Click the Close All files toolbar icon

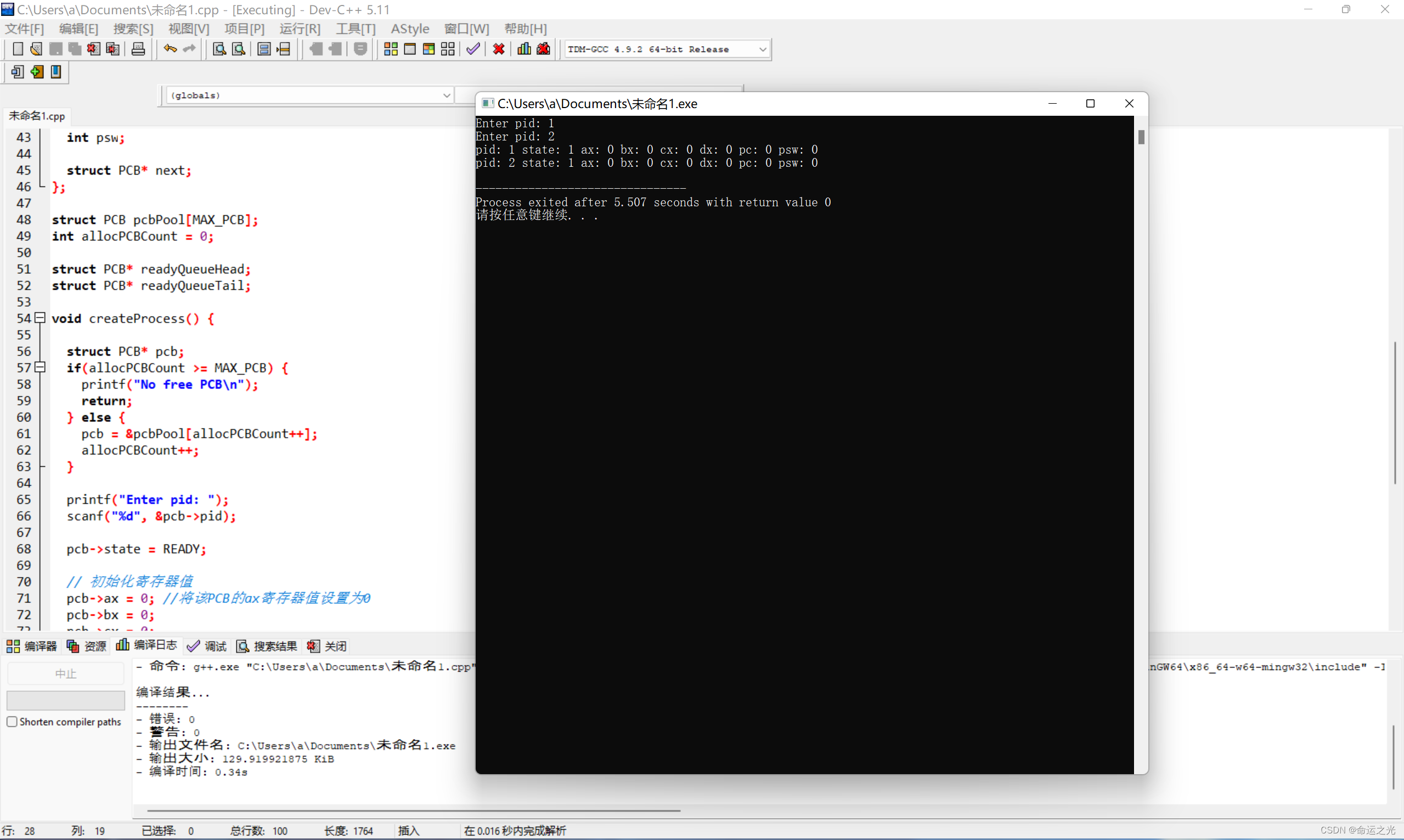[x=112, y=49]
